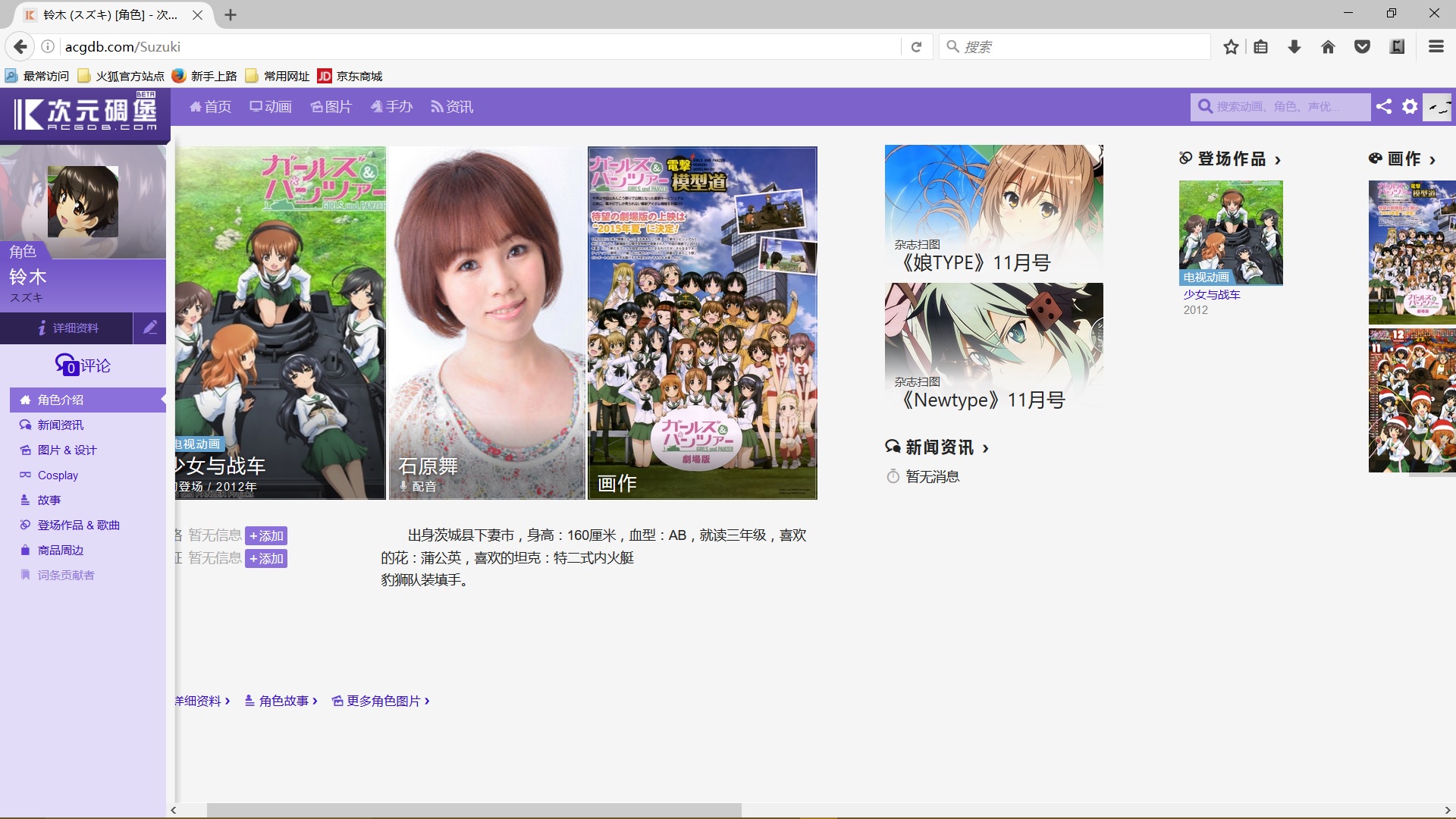Click the Firefox home icon
1456x819 pixels.
click(x=1328, y=47)
